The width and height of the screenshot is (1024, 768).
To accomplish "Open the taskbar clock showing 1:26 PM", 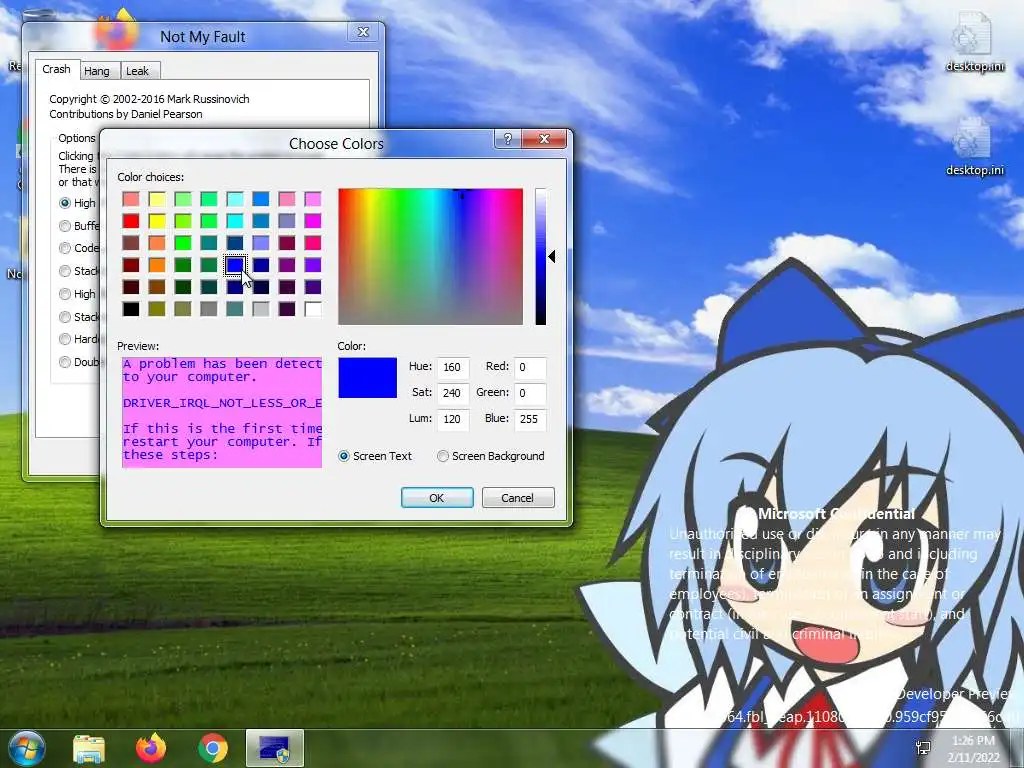I will [973, 741].
